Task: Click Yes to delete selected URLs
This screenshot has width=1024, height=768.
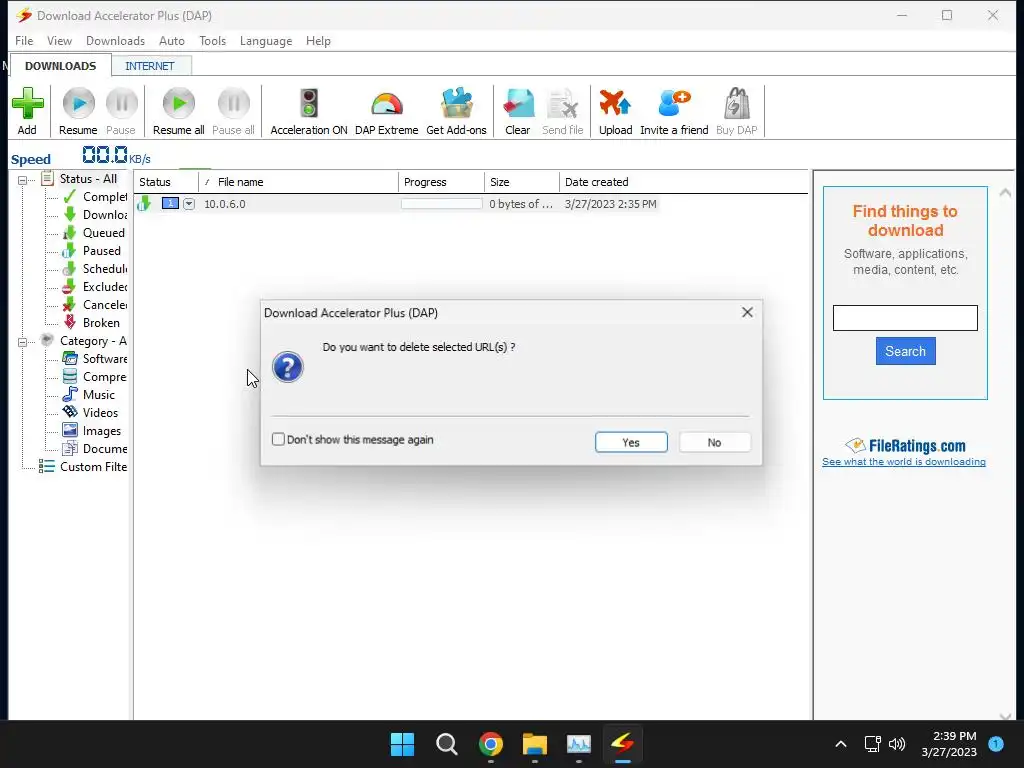Action: [631, 442]
